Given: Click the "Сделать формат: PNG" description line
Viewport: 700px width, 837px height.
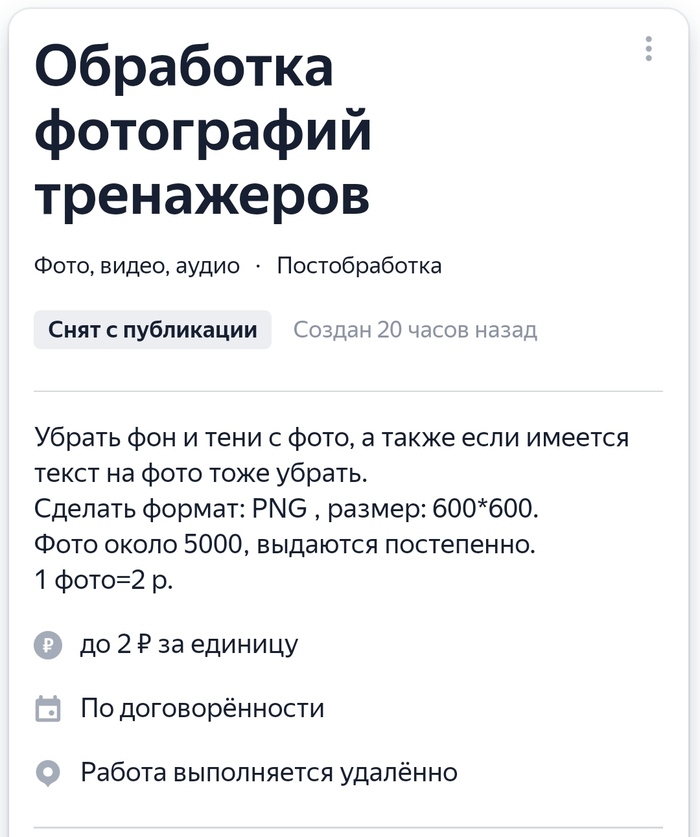Looking at the screenshot, I should coord(286,508).
